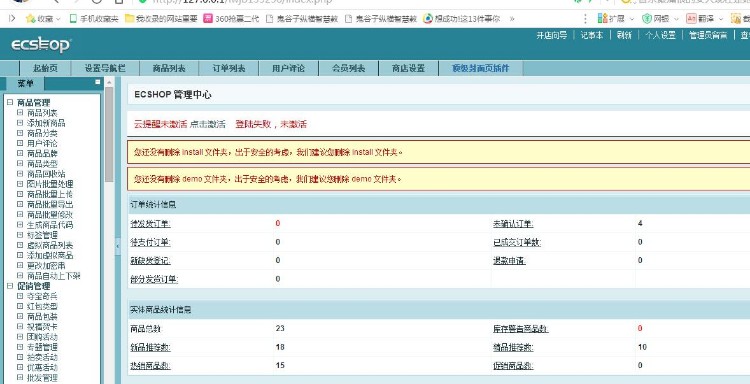Click the 点击激活 activation link
750x384 pixels.
[x=208, y=124]
